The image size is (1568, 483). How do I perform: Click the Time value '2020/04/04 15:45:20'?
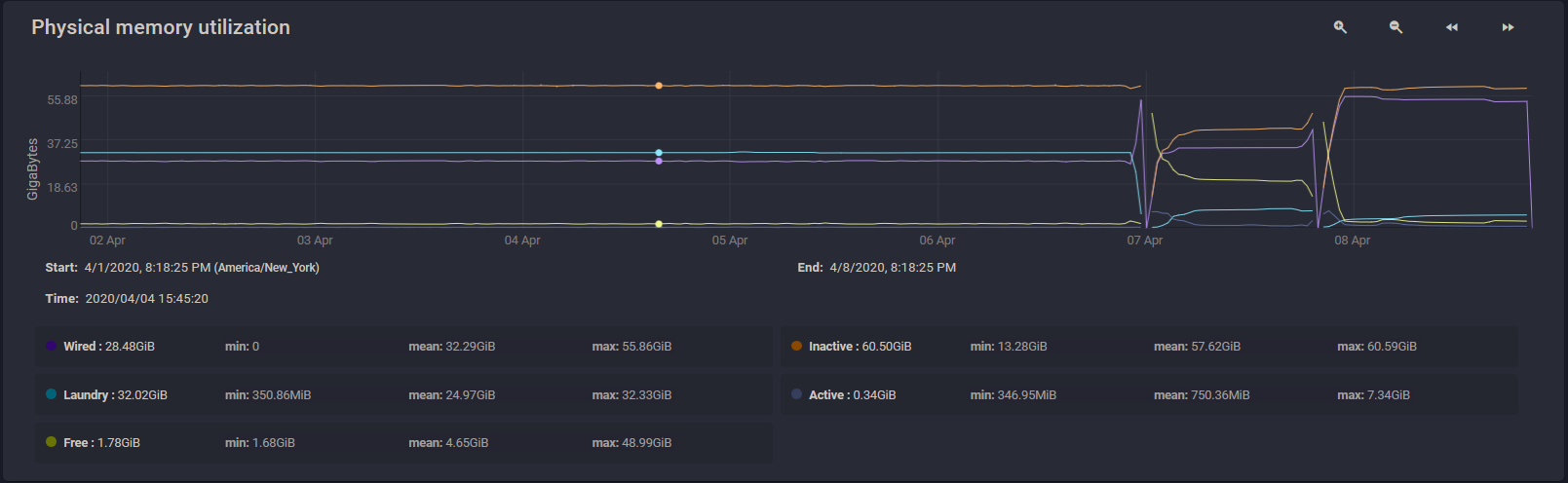(147, 299)
